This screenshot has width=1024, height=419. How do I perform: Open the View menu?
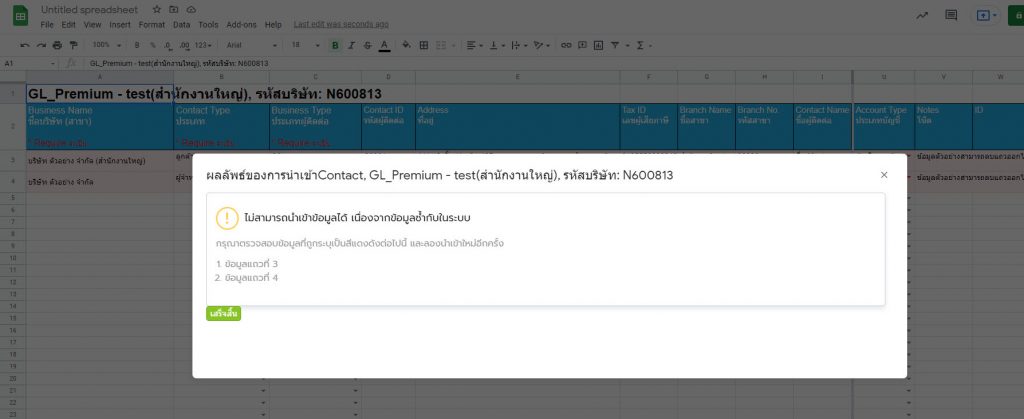92,25
